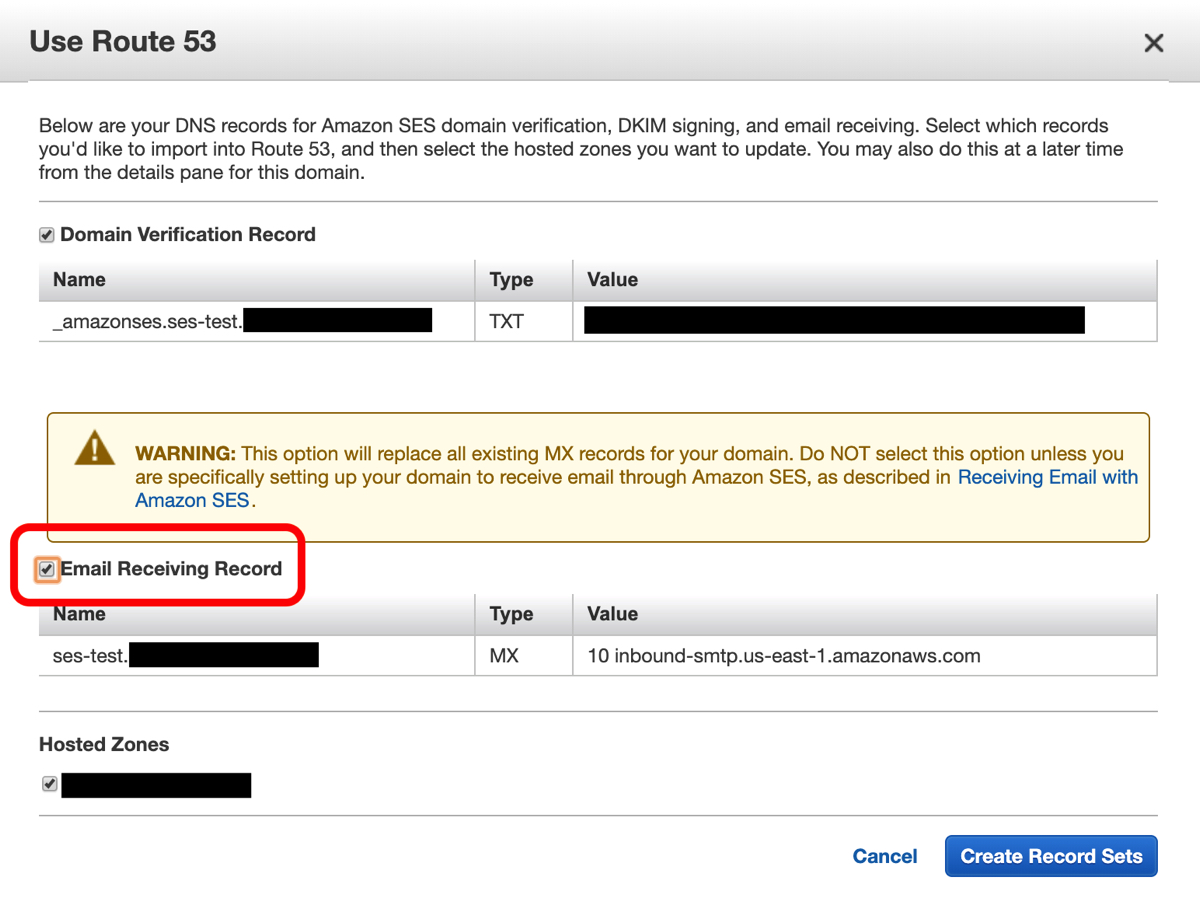Image resolution: width=1200 pixels, height=902 pixels.
Task: Click Name header in Domain Verification table
Action: tap(79, 280)
